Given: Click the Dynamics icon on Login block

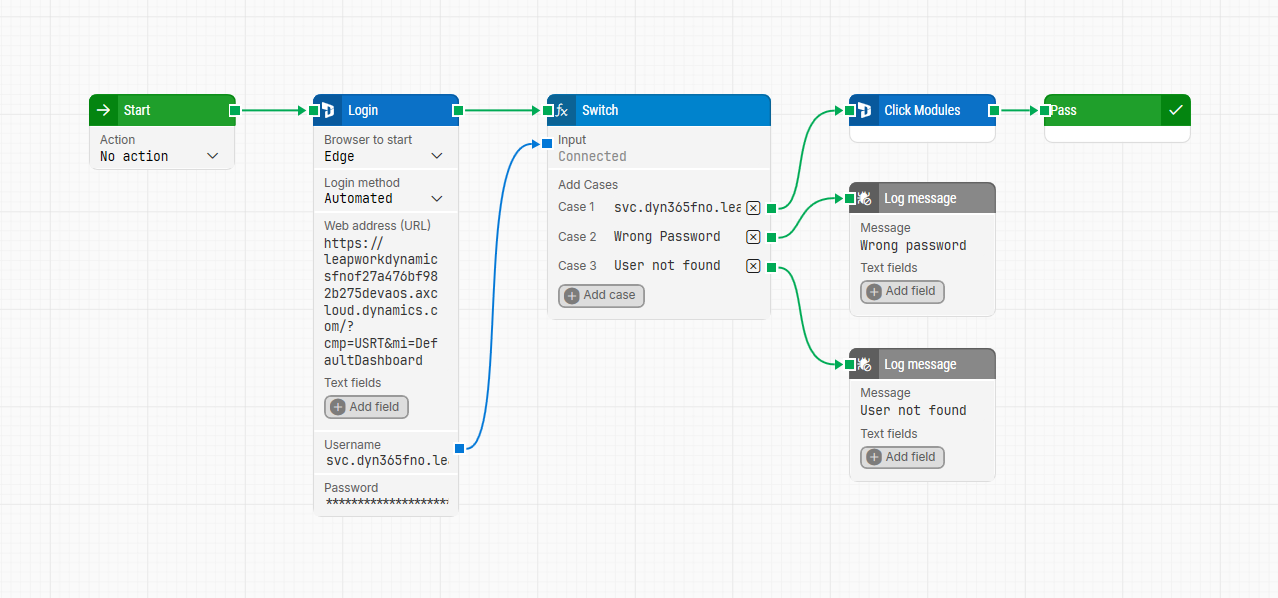Looking at the screenshot, I should tap(327, 110).
